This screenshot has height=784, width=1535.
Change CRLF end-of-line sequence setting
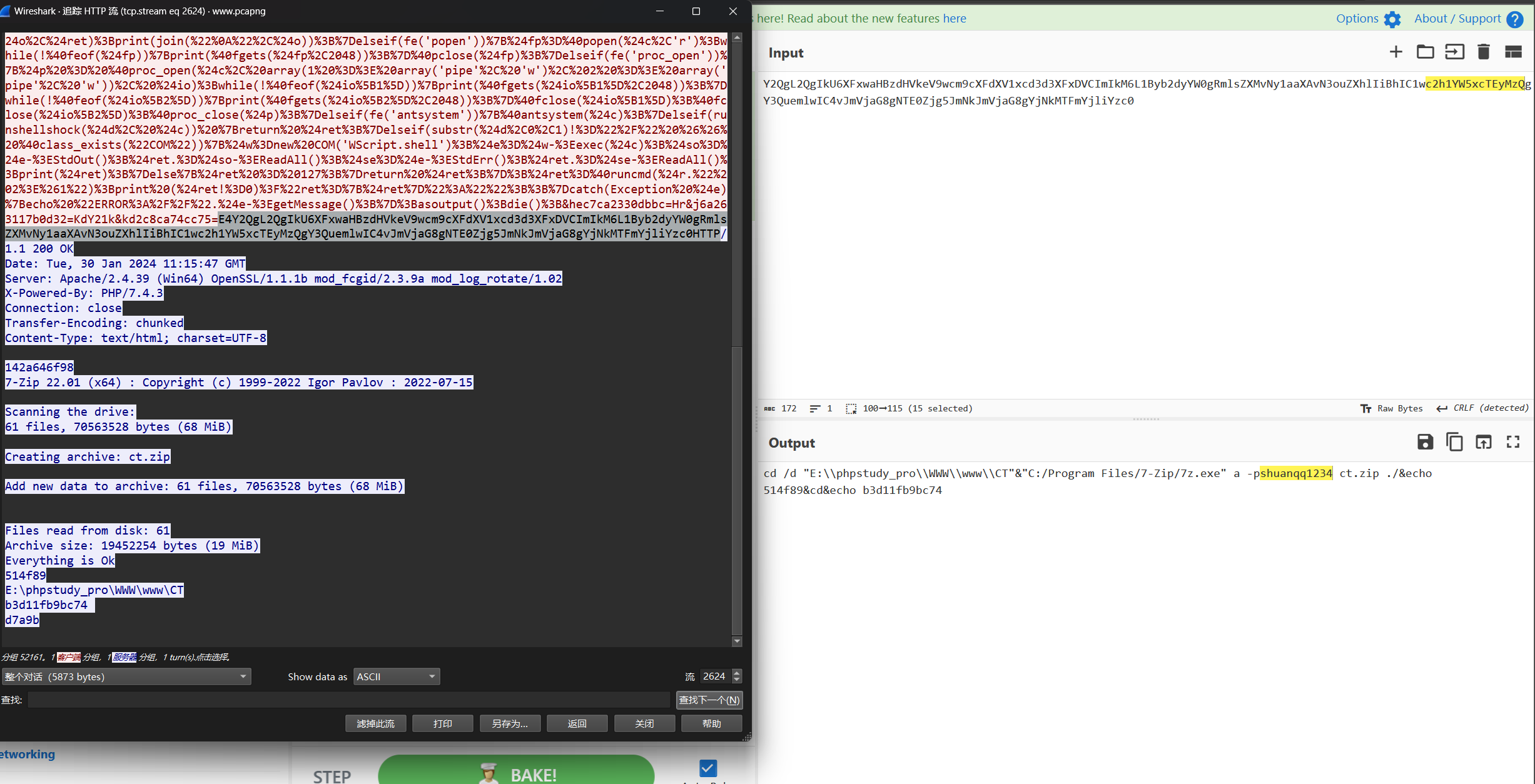point(1482,408)
